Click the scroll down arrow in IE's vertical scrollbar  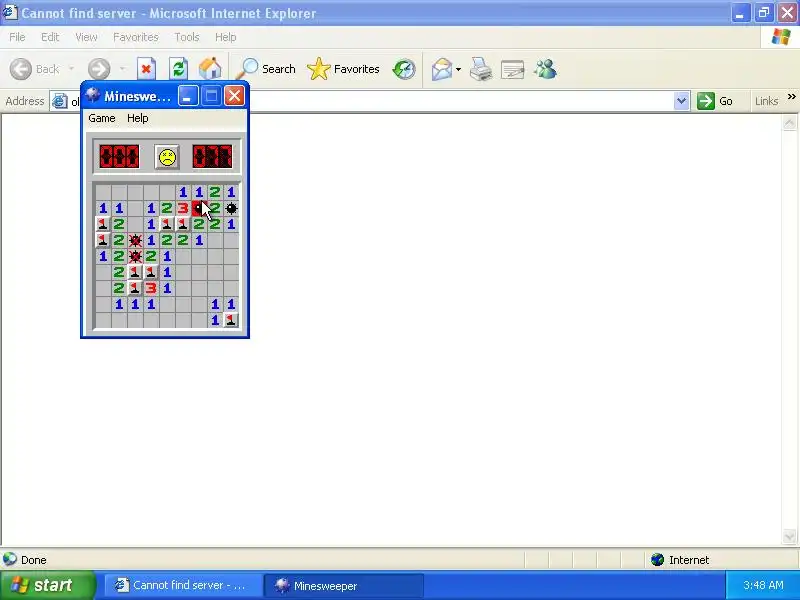tap(789, 536)
